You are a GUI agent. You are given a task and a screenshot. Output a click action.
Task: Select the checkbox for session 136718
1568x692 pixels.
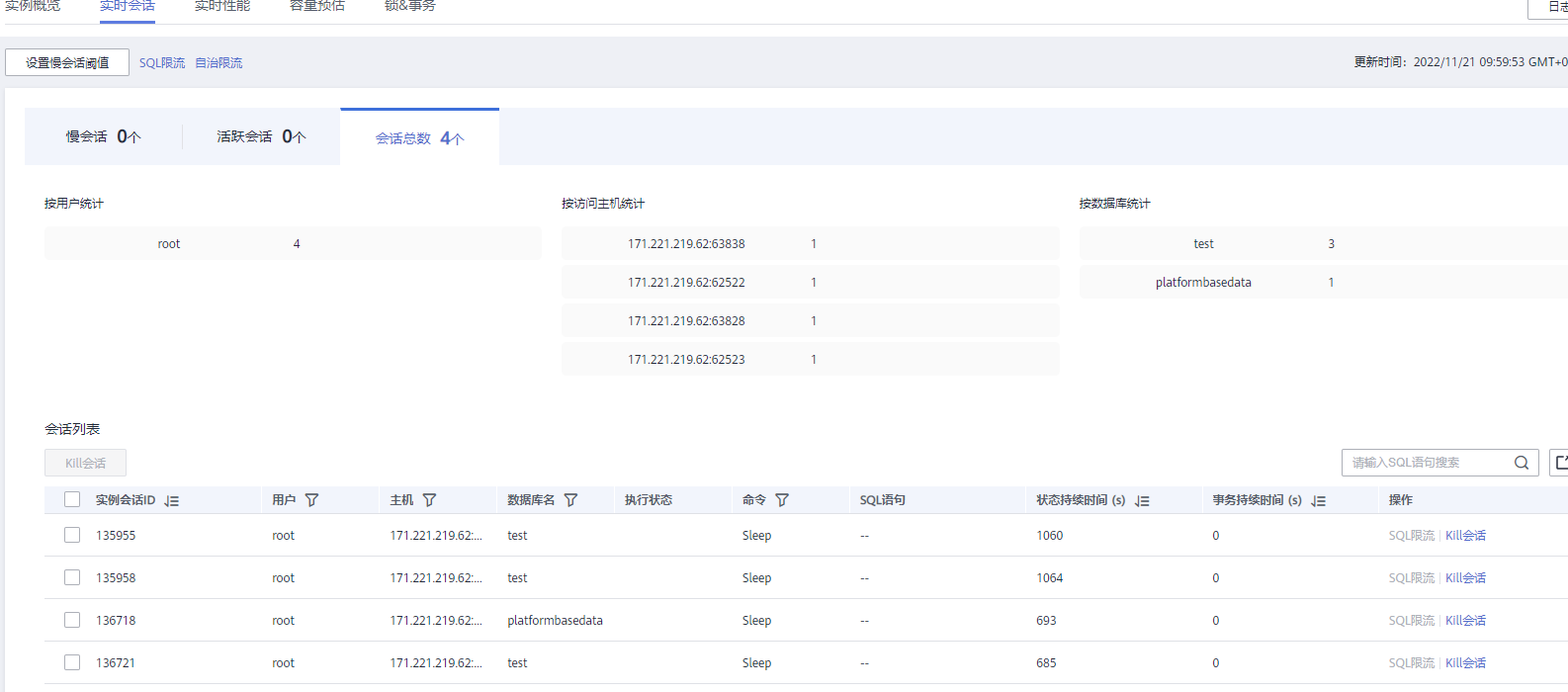pyautogui.click(x=72, y=620)
